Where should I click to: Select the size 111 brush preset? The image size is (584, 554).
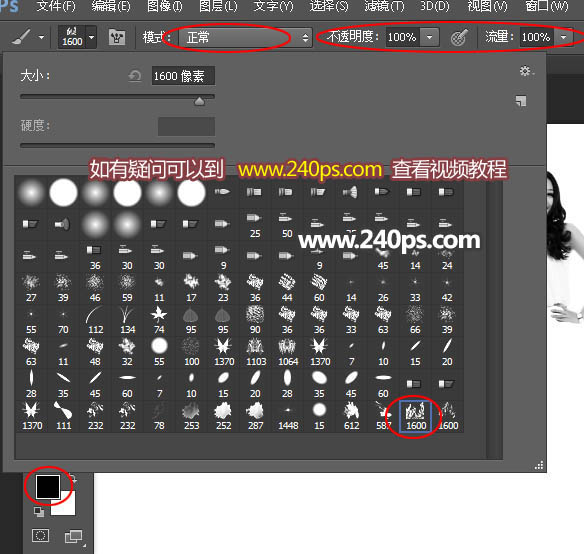(63, 417)
